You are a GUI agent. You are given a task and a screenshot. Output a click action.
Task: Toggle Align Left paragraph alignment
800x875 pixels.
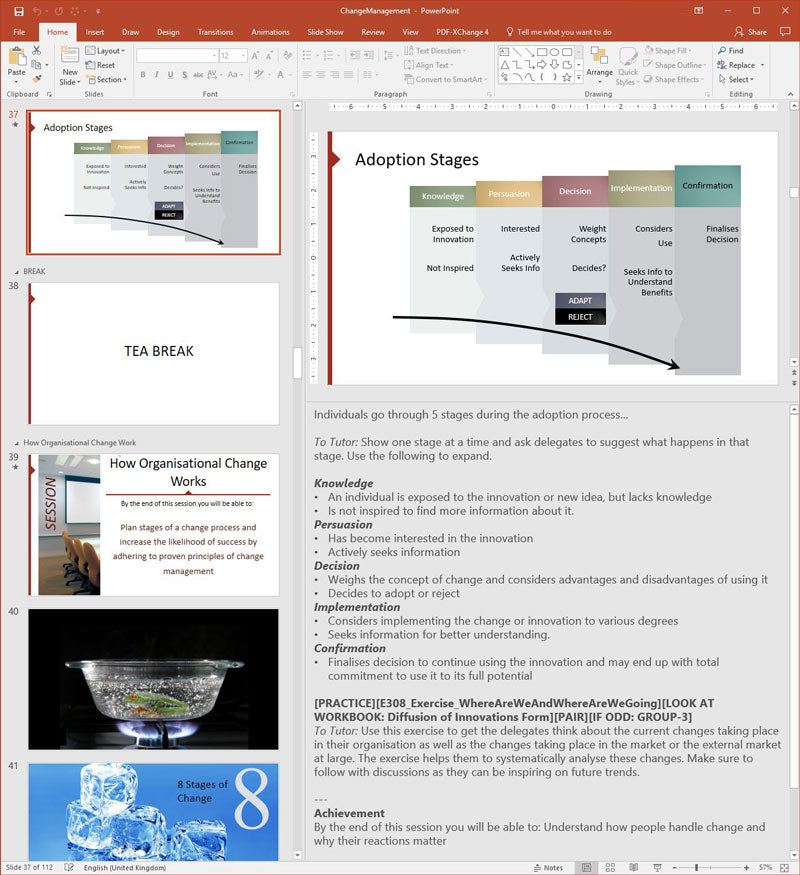click(x=307, y=74)
